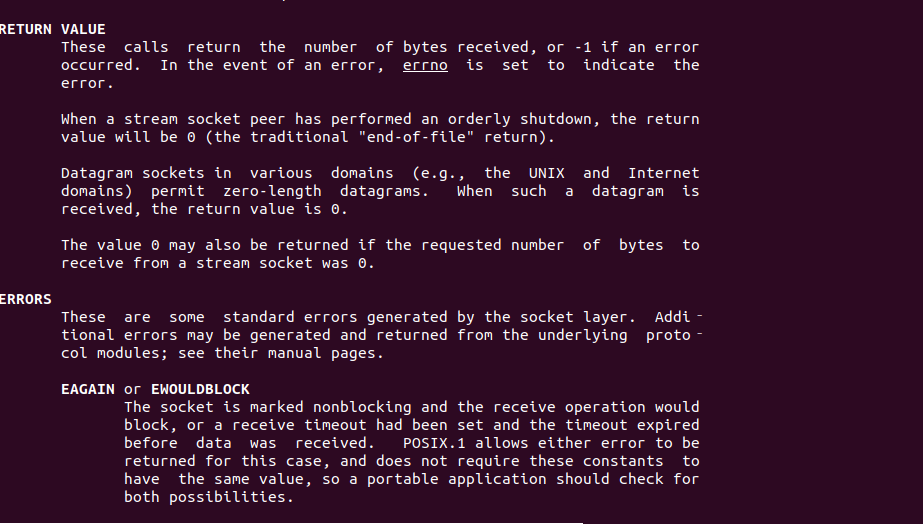Click the word possibilities

coord(231,497)
